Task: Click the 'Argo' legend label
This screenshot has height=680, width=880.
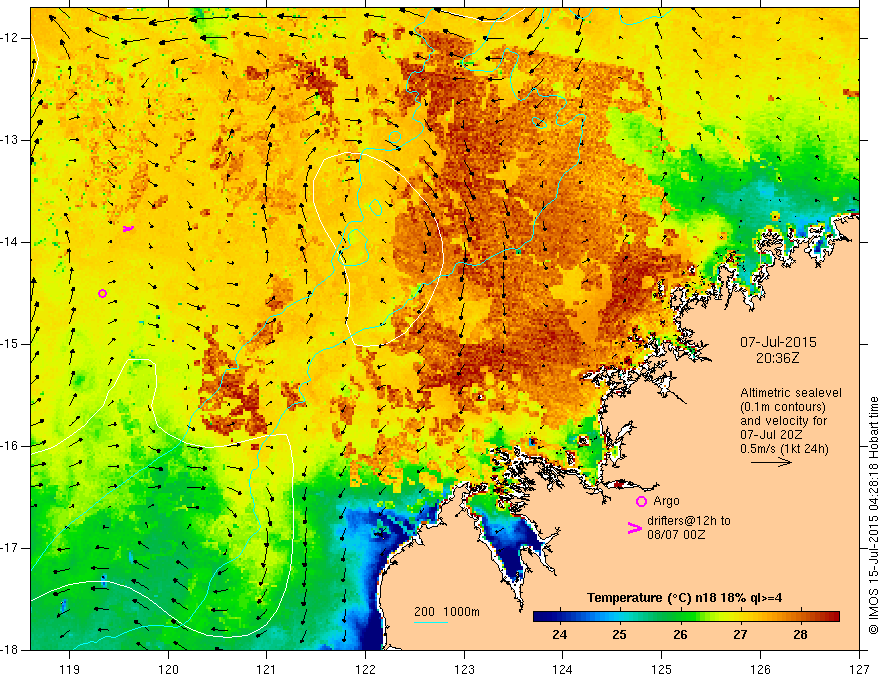Action: [x=666, y=501]
